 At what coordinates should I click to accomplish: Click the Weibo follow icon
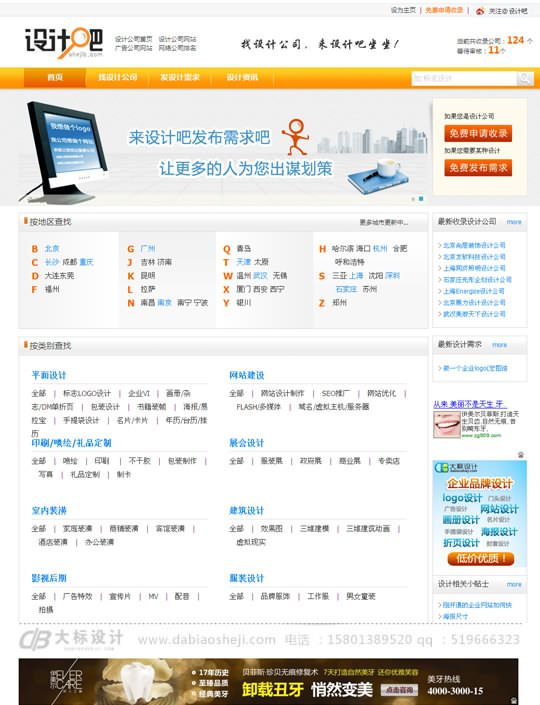pos(480,11)
